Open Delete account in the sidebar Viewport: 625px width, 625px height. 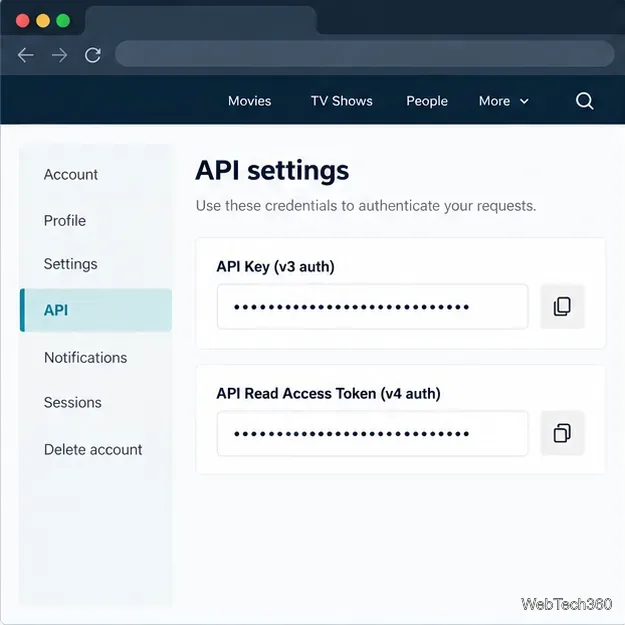[93, 450]
